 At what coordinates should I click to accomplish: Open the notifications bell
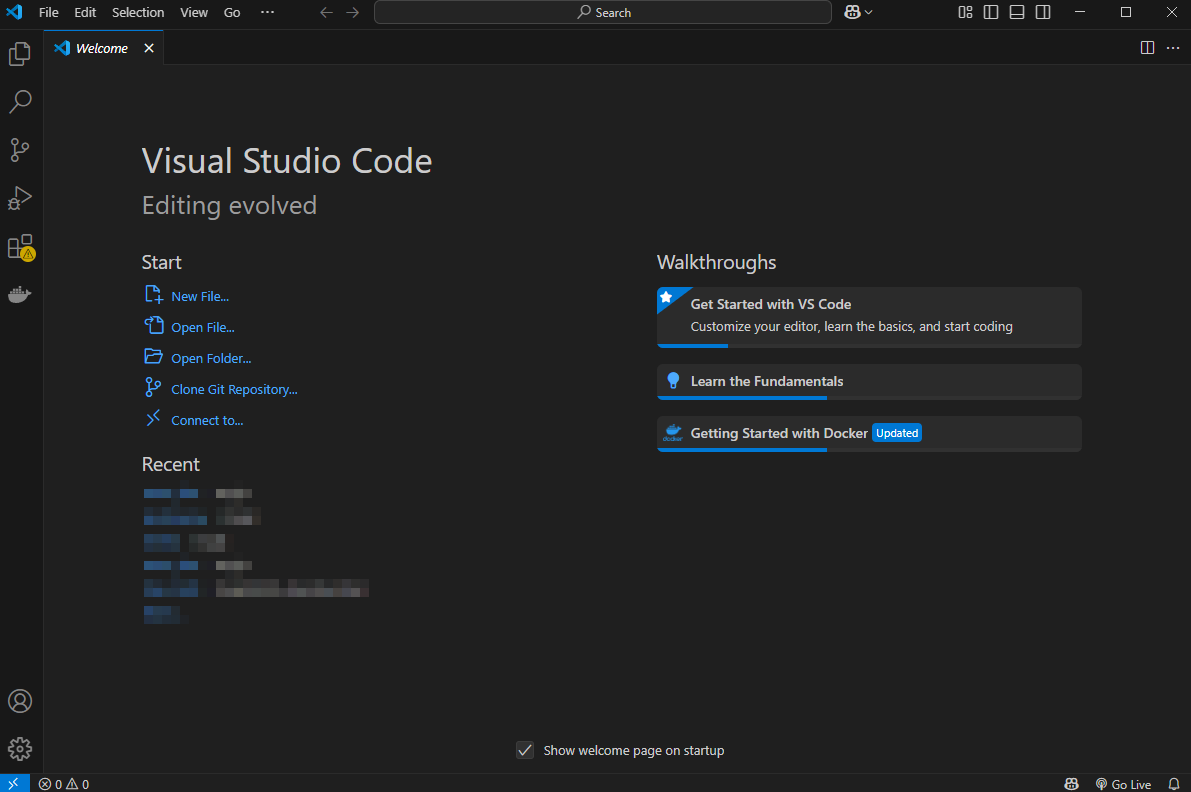point(1174,784)
